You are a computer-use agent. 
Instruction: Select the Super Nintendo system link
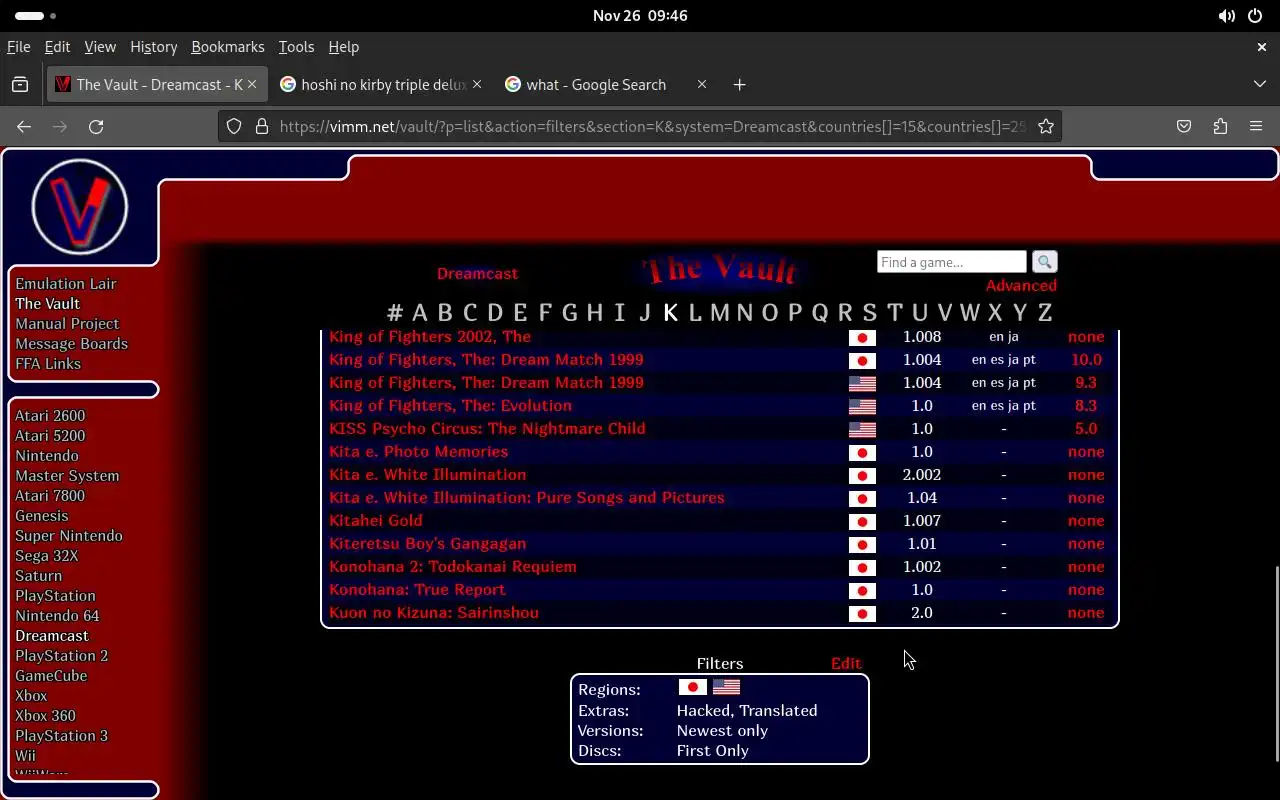click(69, 536)
